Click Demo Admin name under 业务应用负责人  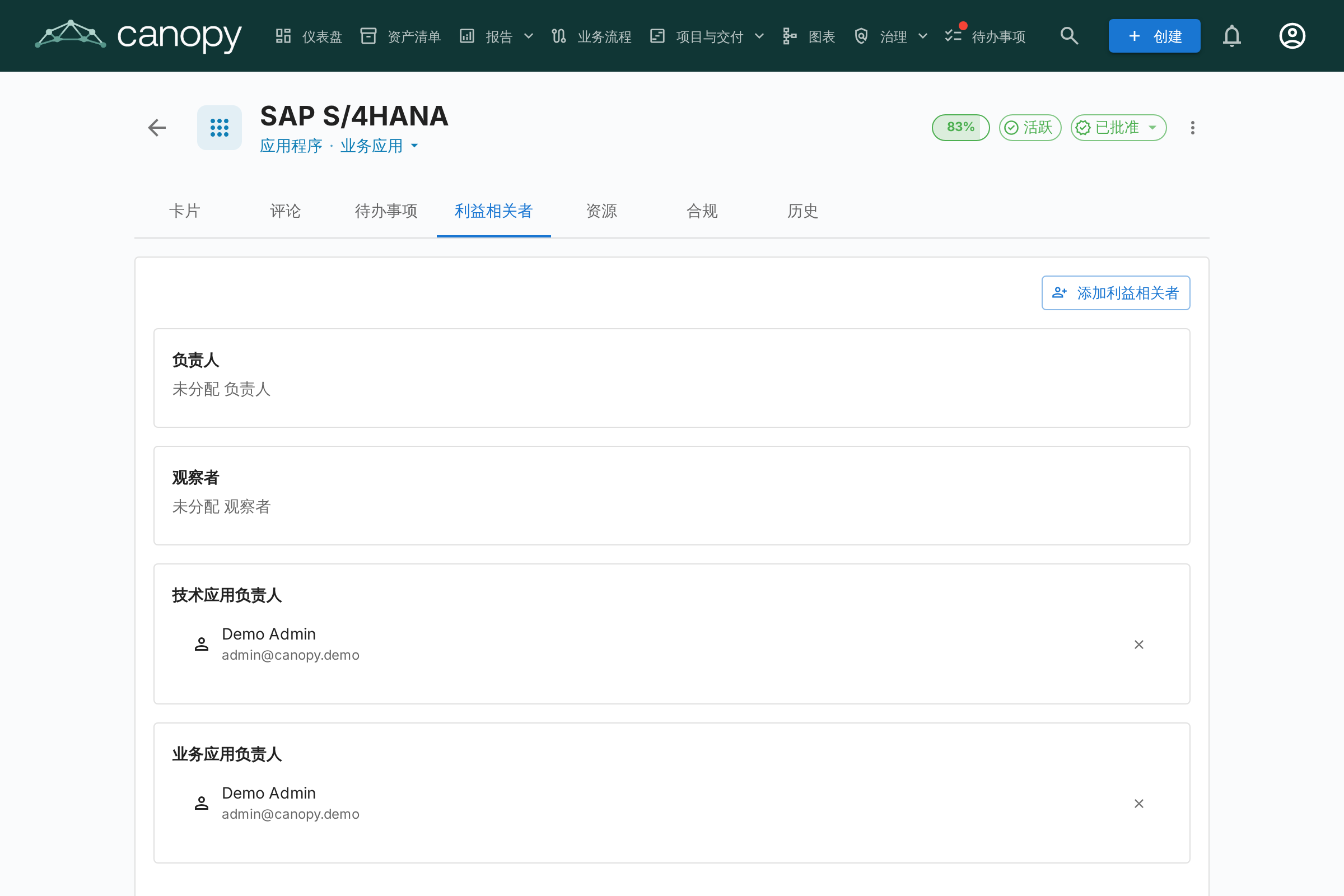click(269, 793)
